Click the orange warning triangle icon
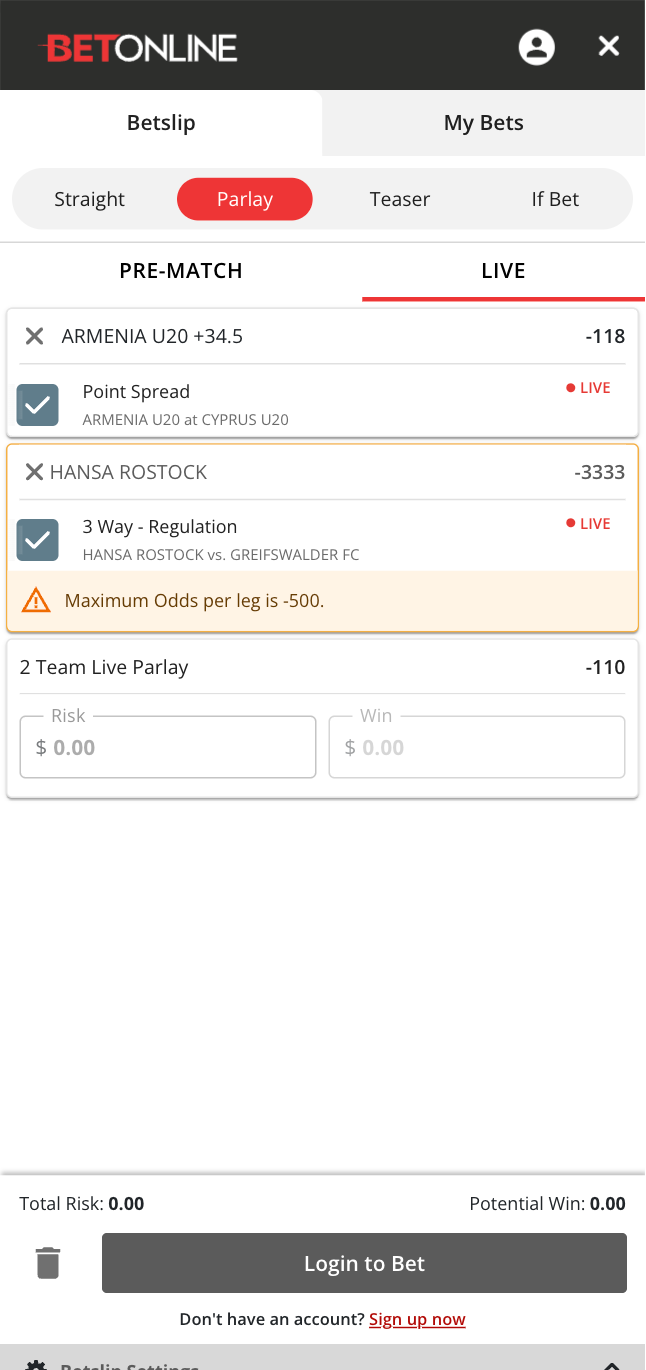646x1370 pixels. click(x=36, y=600)
